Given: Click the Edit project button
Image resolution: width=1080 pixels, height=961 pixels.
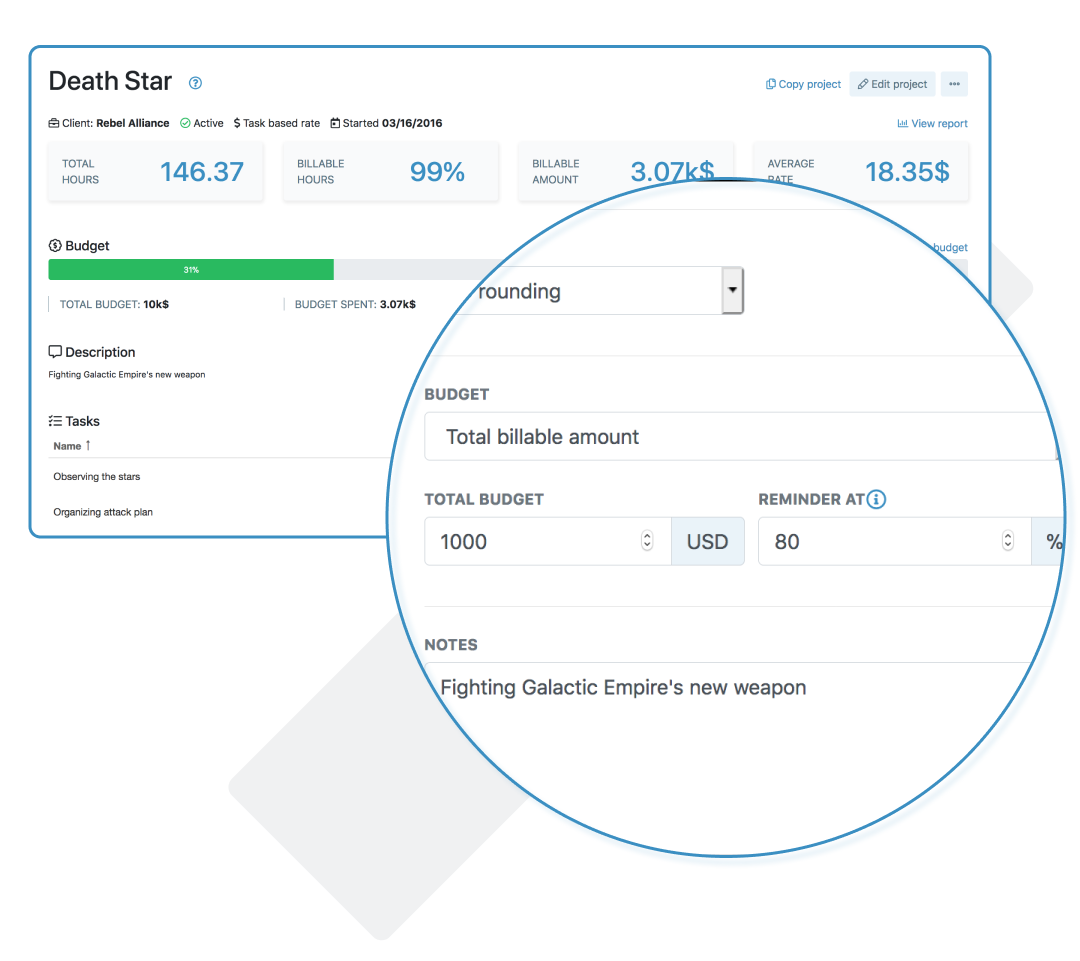Looking at the screenshot, I should pos(893,84).
